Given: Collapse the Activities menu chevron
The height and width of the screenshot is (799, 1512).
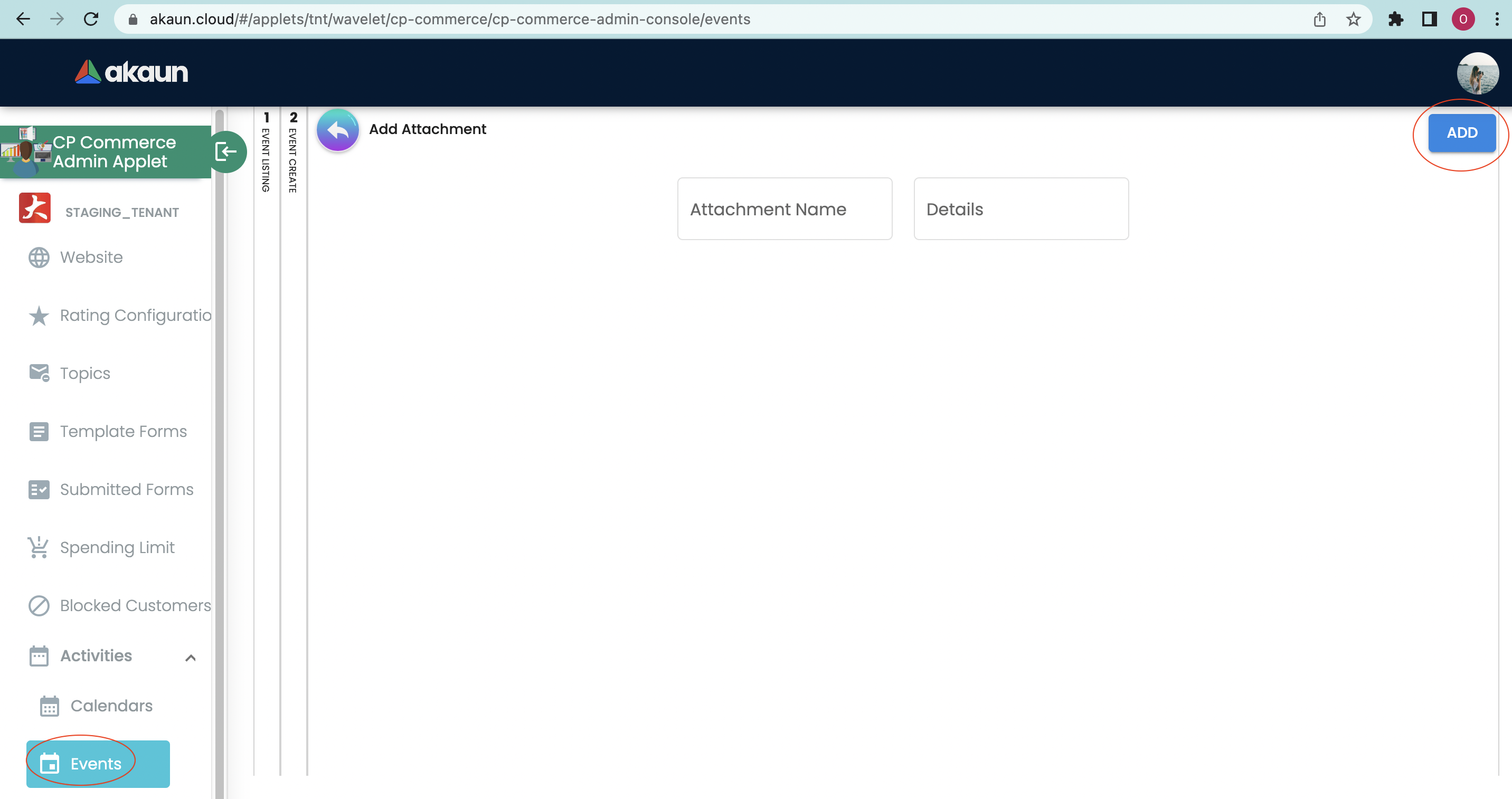Looking at the screenshot, I should 190,657.
